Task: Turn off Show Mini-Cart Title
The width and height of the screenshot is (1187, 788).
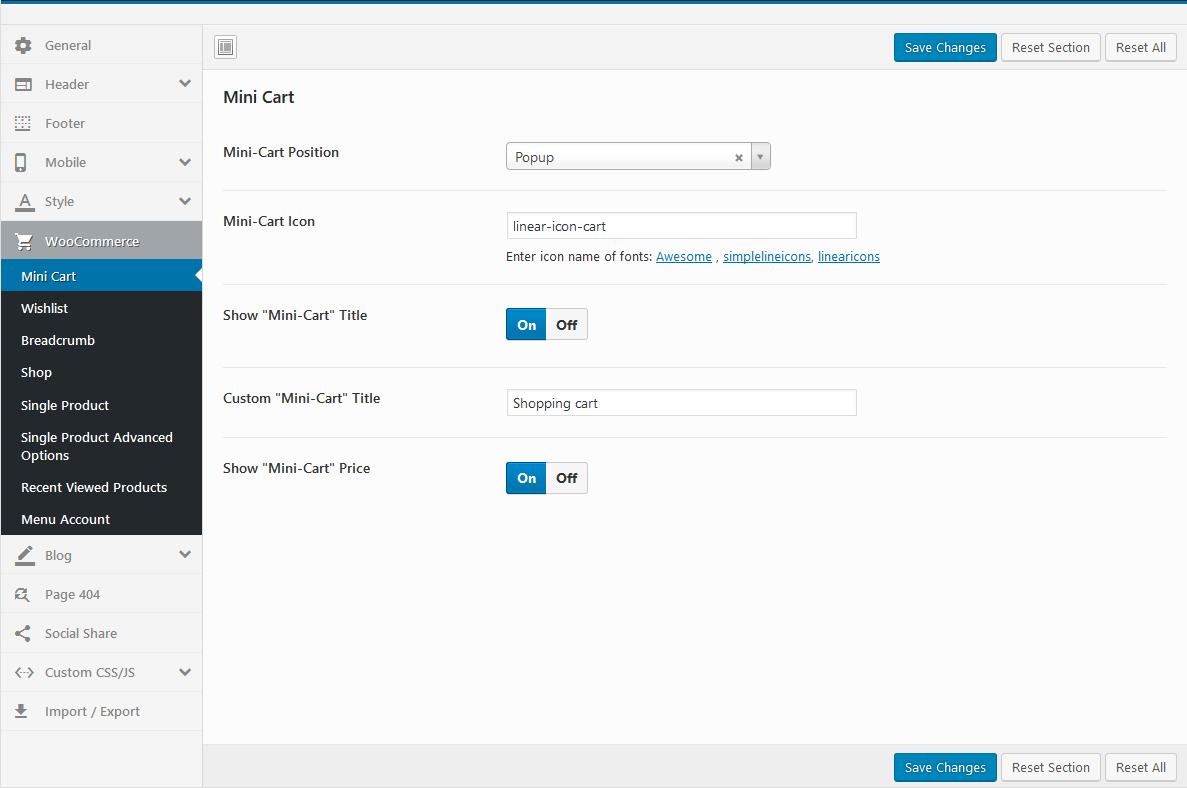Action: pos(566,325)
